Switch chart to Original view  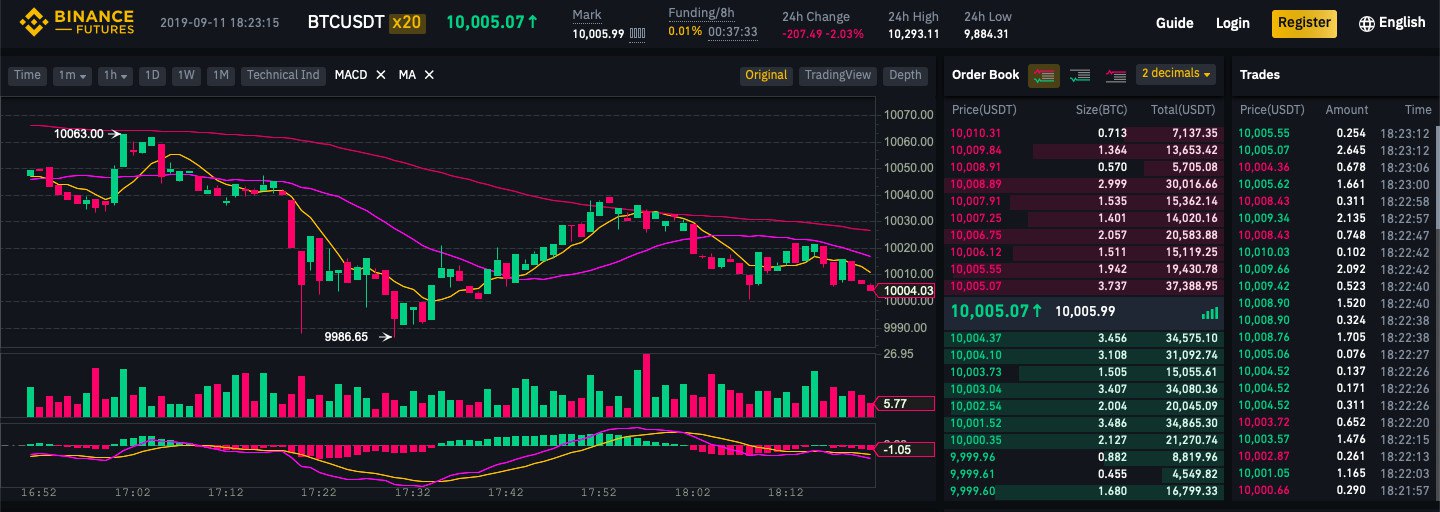(766, 75)
